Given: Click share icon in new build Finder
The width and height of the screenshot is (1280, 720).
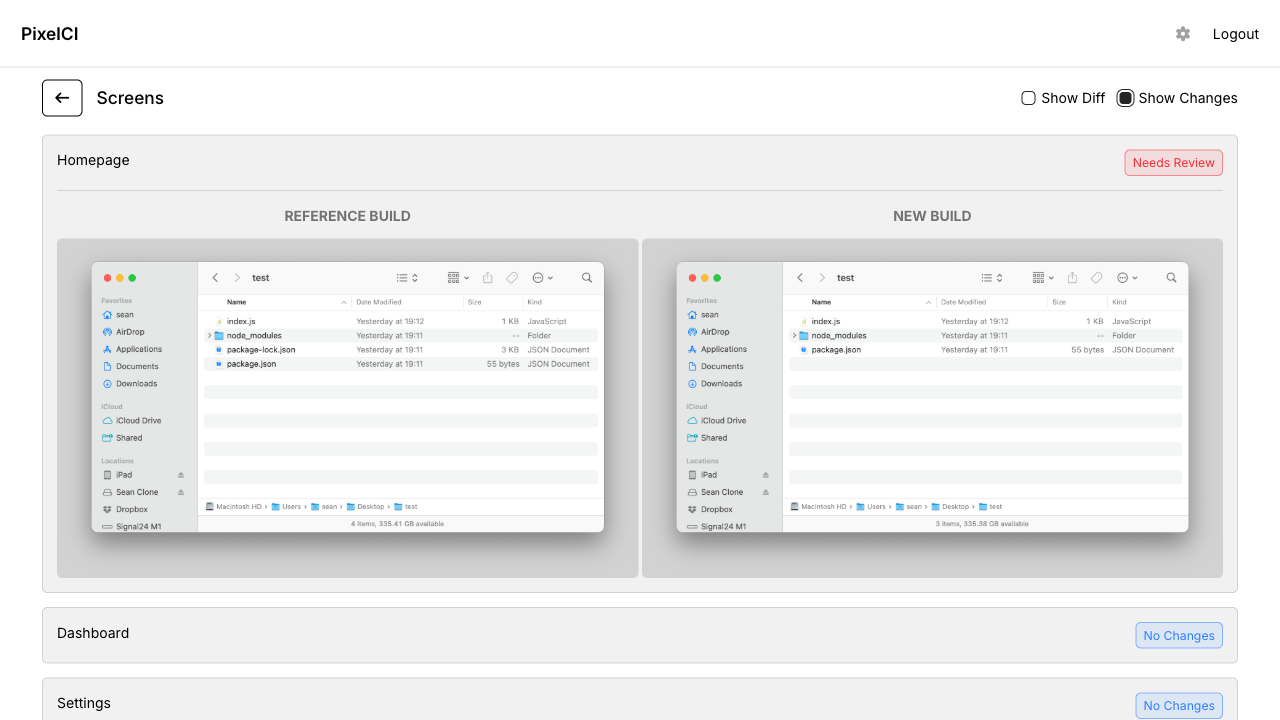Looking at the screenshot, I should (1072, 278).
